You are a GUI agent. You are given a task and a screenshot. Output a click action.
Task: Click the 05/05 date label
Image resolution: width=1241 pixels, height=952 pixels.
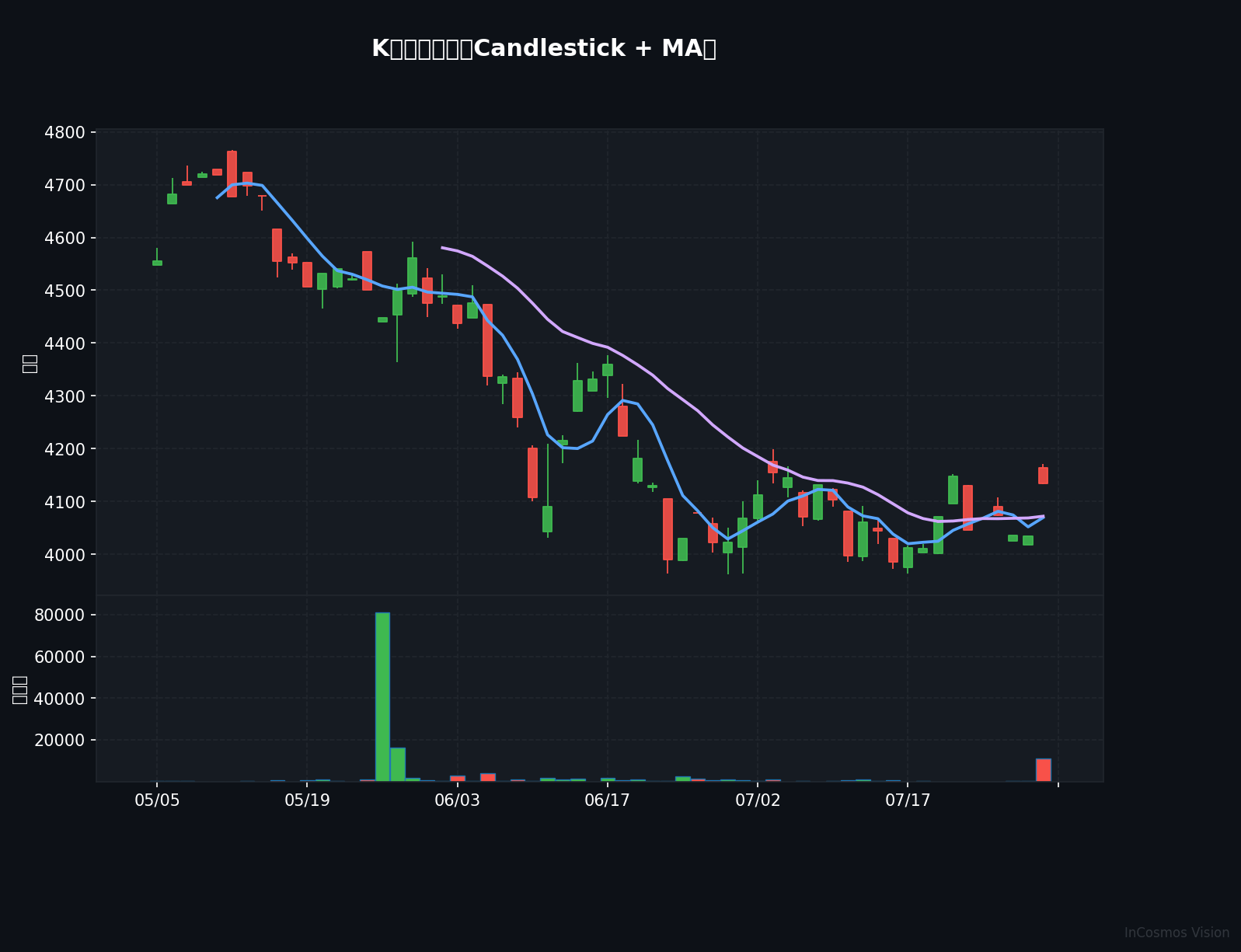coord(157,800)
